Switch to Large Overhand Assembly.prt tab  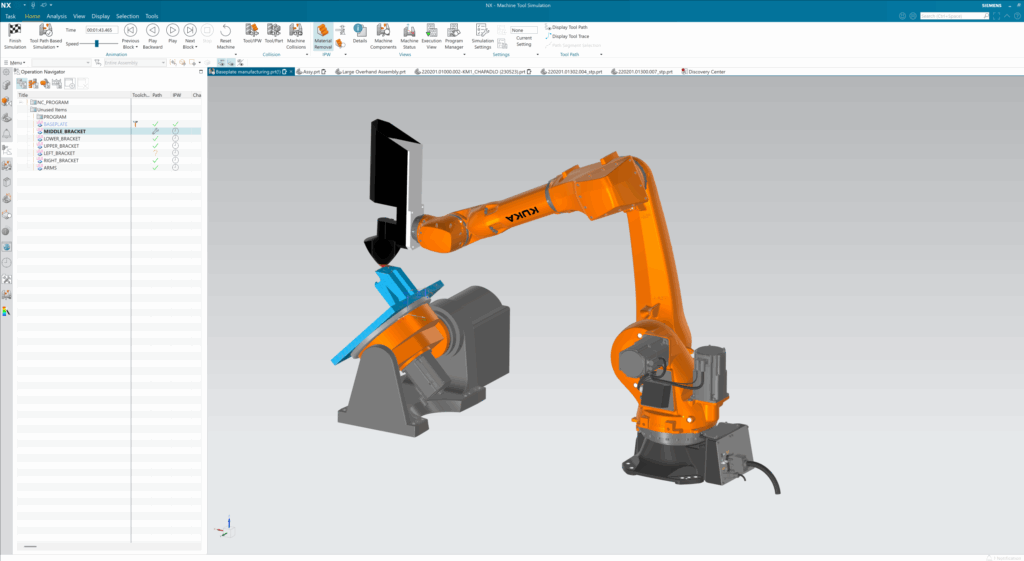370,72
